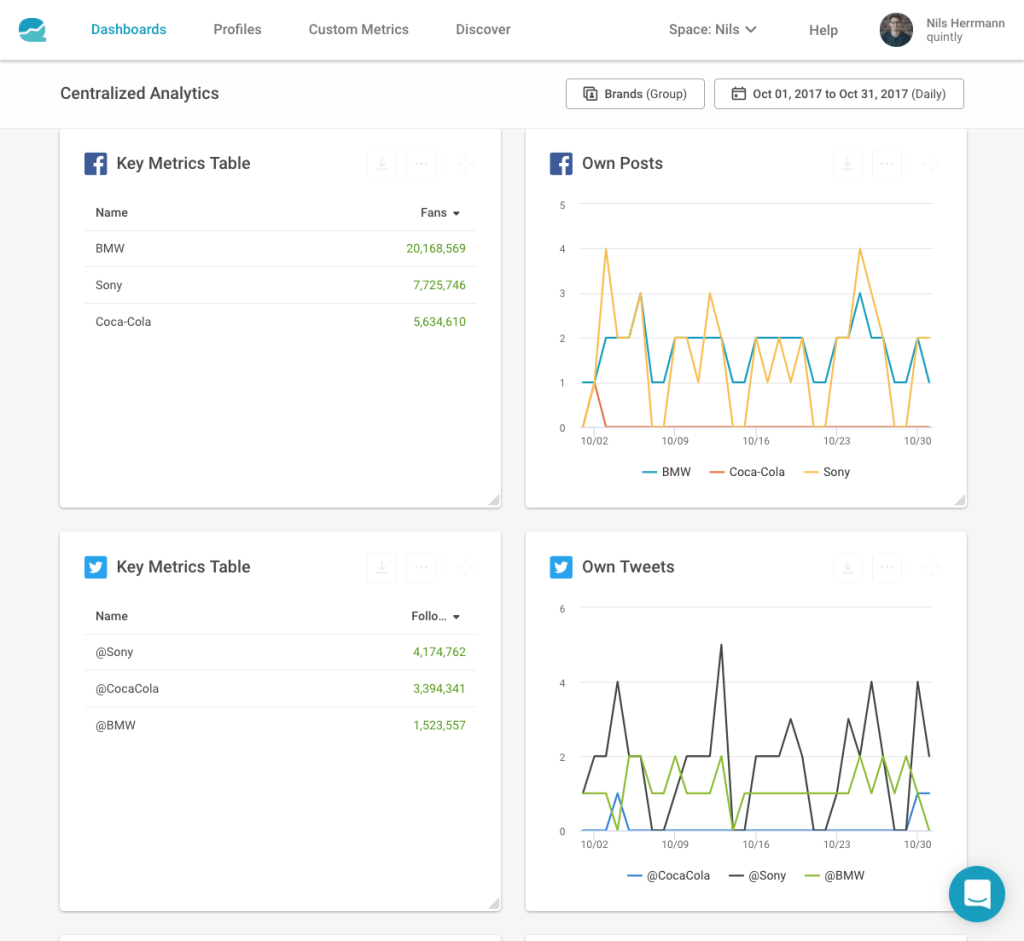
Task: Click the Brands (Group) button
Action: (635, 94)
